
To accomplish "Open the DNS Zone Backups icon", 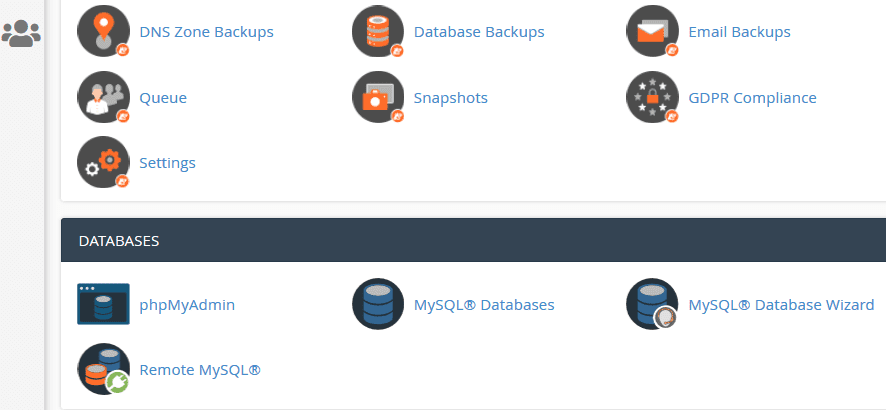I will 103,31.
